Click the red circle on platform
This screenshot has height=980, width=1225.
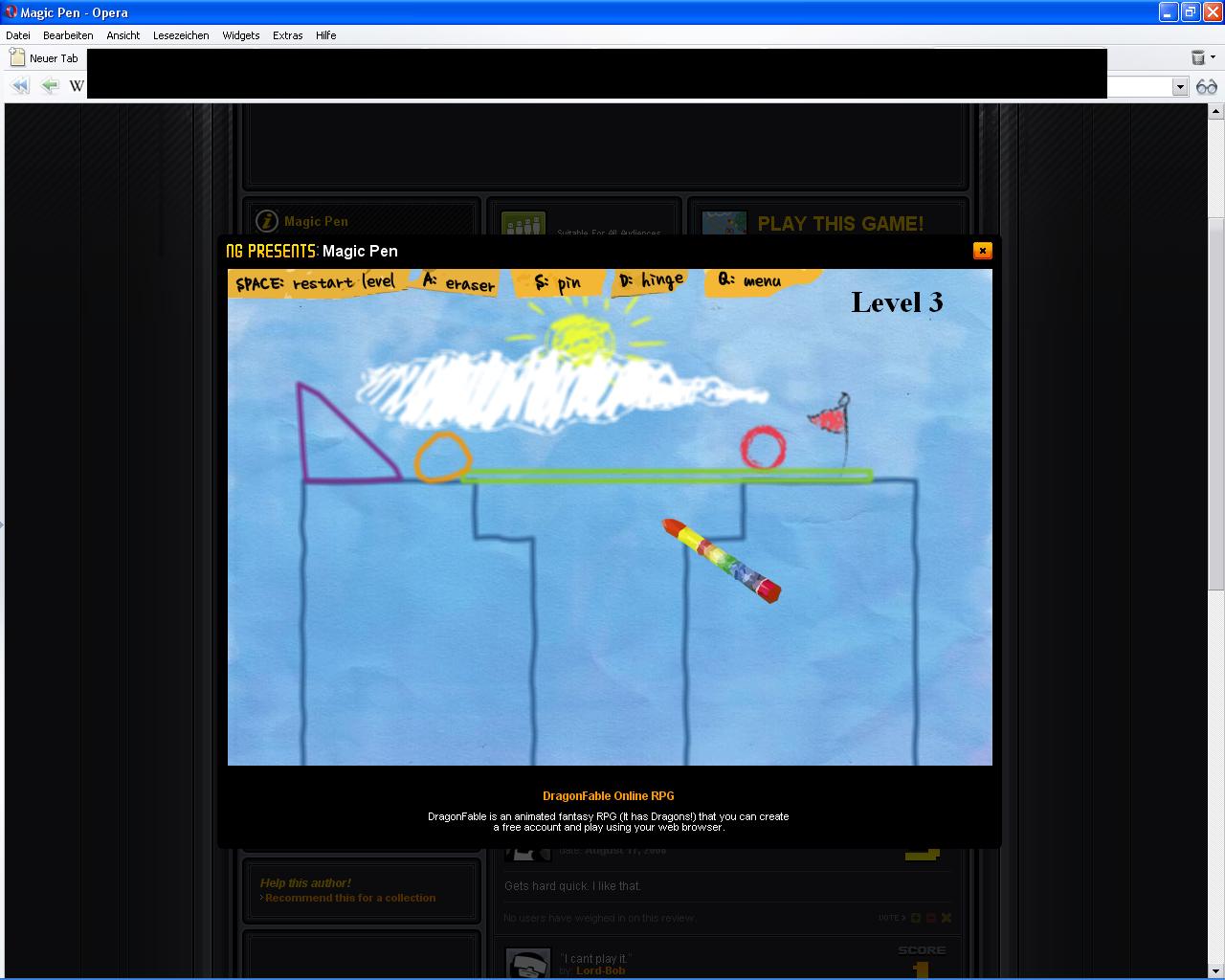click(x=763, y=447)
